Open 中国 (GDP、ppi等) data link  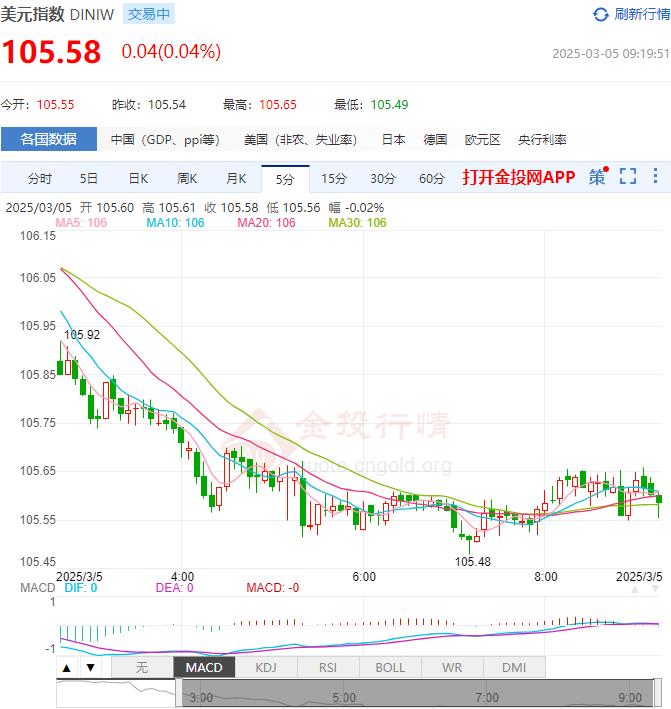[165, 140]
